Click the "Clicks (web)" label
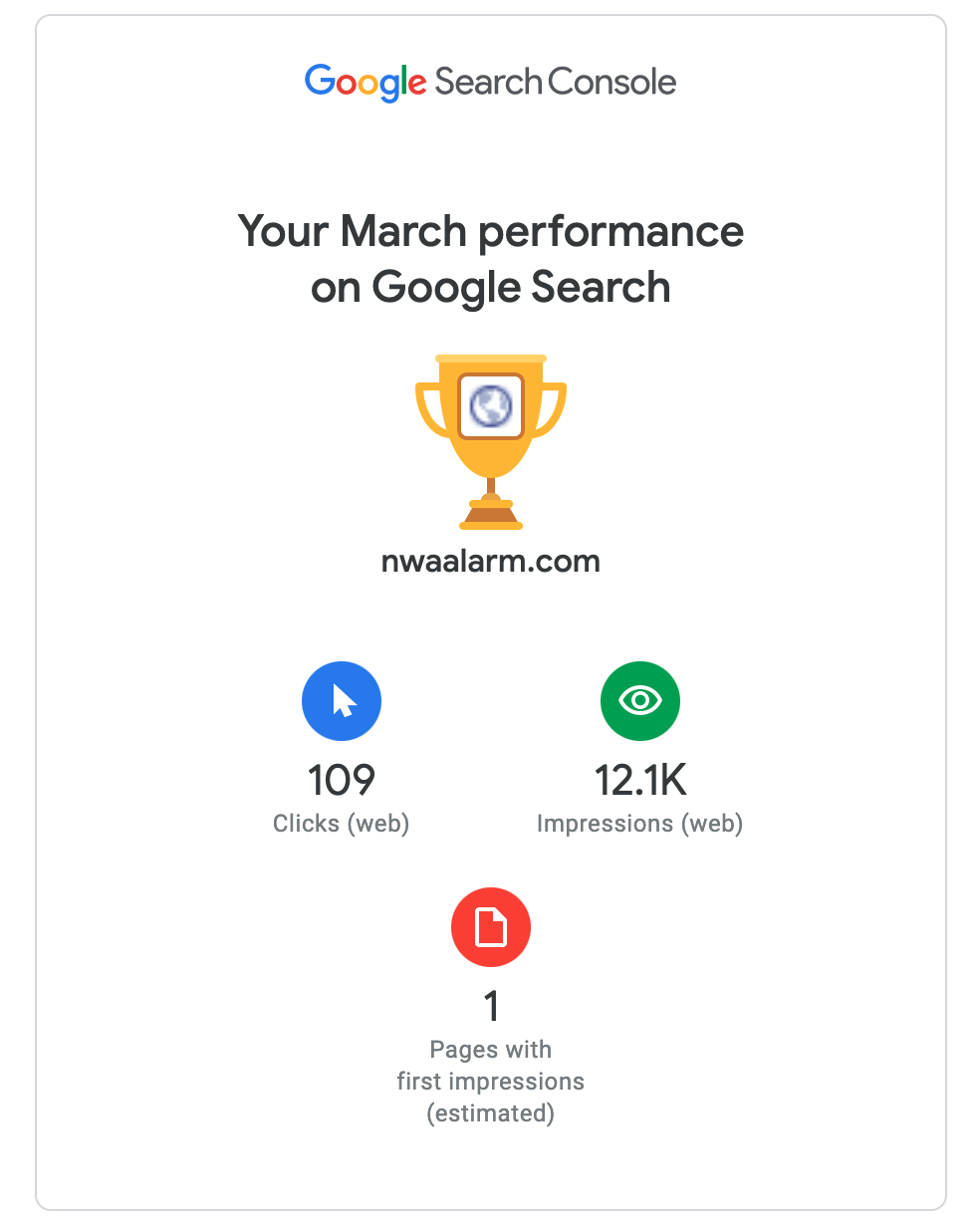Viewport: 980px width, 1227px height. click(x=342, y=824)
